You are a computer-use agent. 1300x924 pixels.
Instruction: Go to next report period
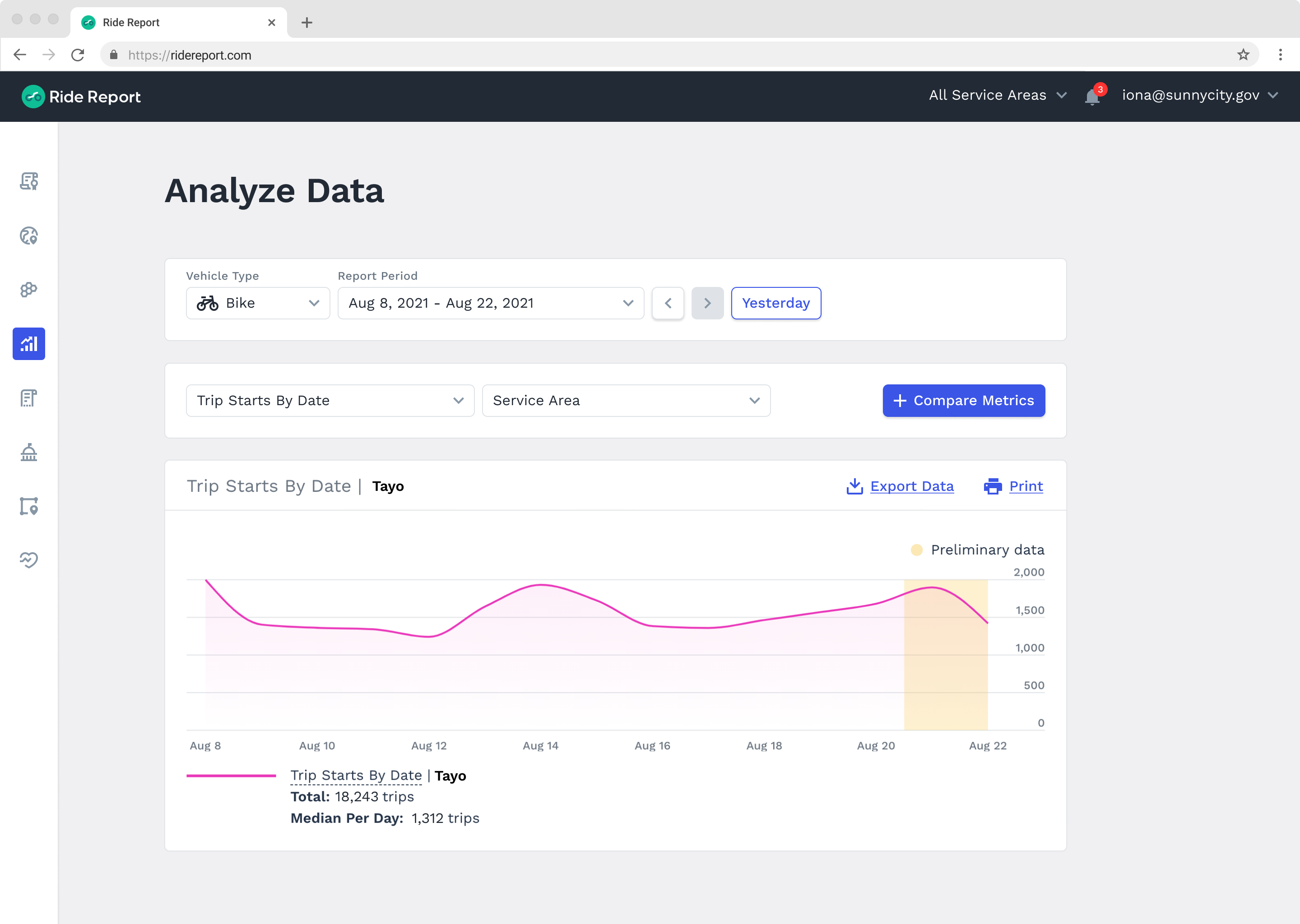tap(707, 303)
